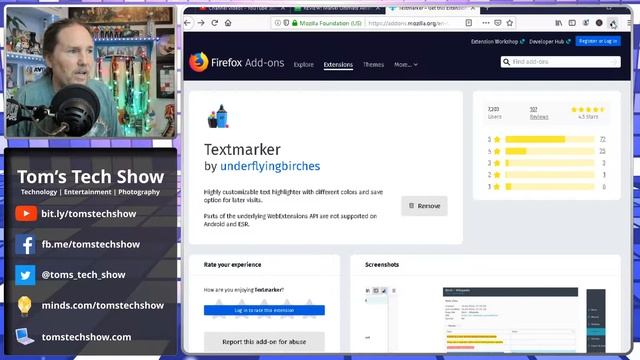Viewport: 640px width, 360px height.
Task: Open the 2-star rating bar row
Action: click(x=547, y=175)
